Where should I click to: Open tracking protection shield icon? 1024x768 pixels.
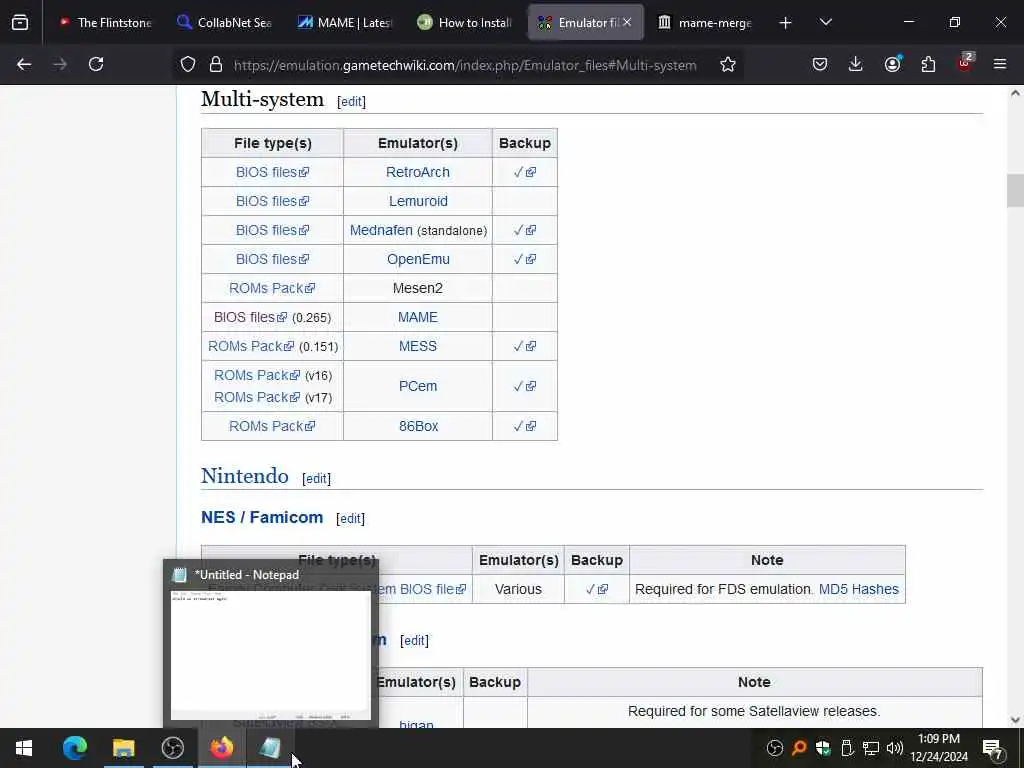[x=188, y=64]
